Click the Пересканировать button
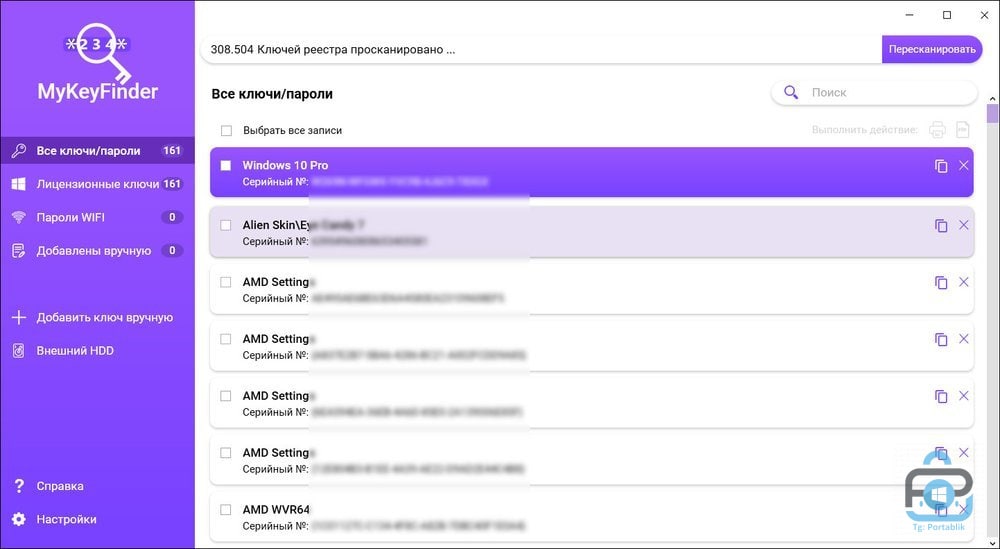 click(x=932, y=49)
